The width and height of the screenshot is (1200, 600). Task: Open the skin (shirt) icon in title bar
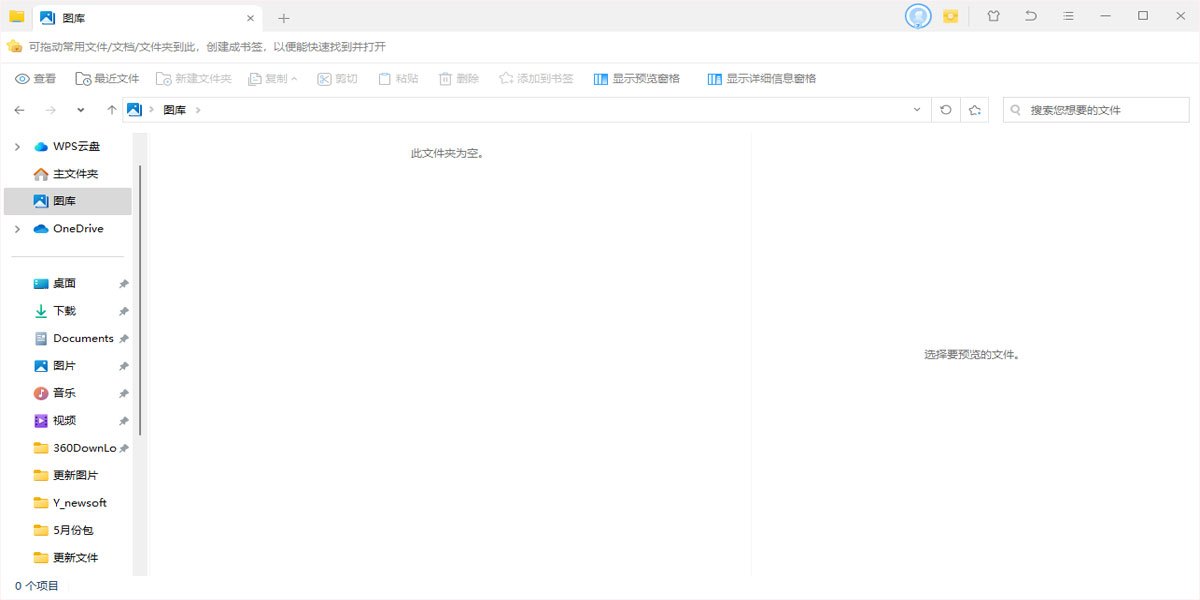tap(993, 16)
